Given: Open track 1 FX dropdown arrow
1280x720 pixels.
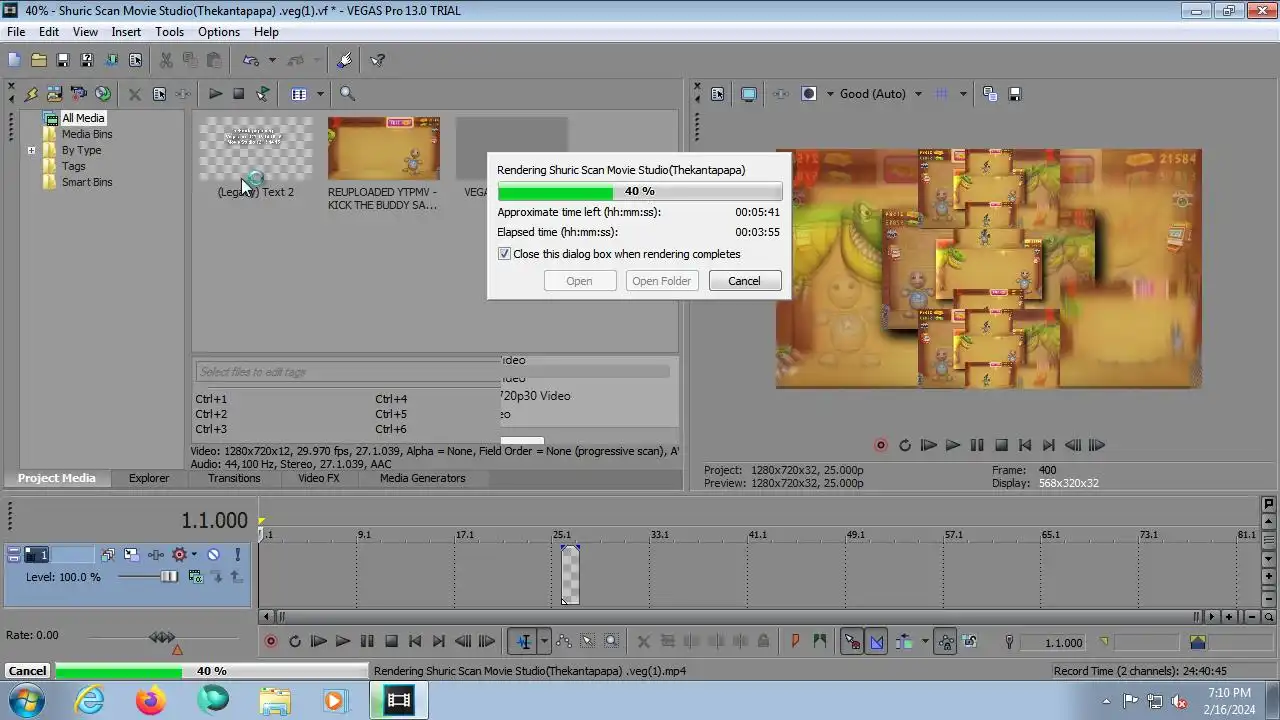Looking at the screenshot, I should [194, 554].
